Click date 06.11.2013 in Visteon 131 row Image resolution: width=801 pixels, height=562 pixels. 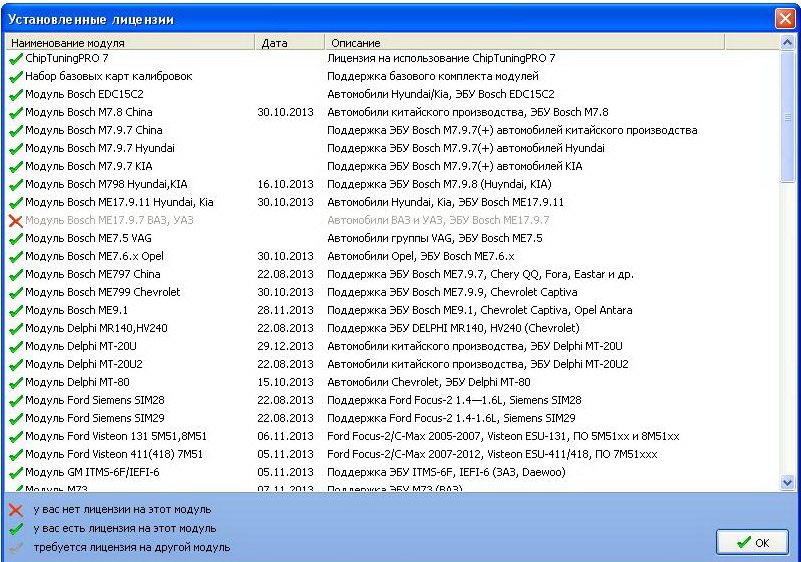[x=285, y=436]
